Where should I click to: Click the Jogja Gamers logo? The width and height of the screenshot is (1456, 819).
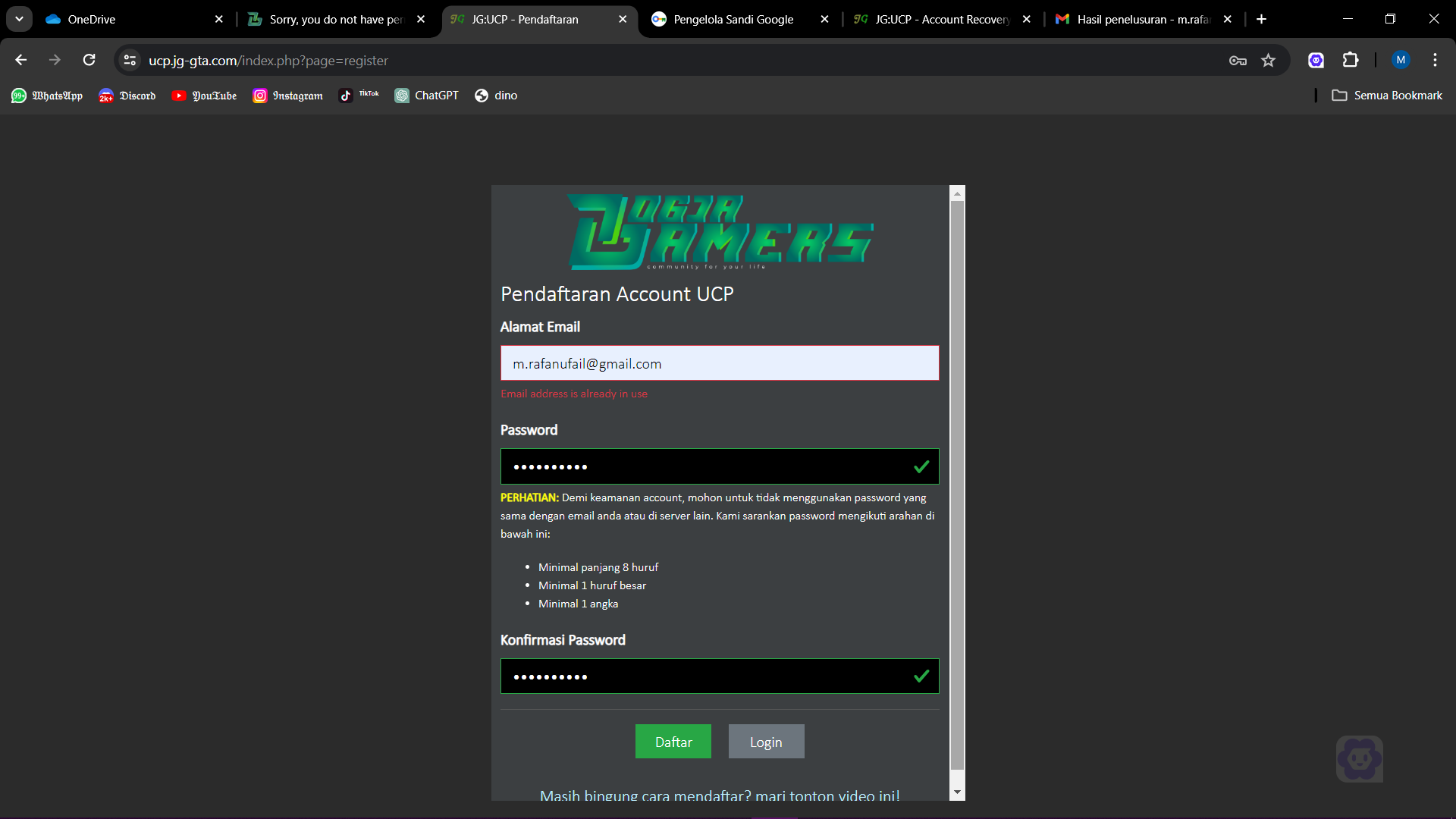720,232
